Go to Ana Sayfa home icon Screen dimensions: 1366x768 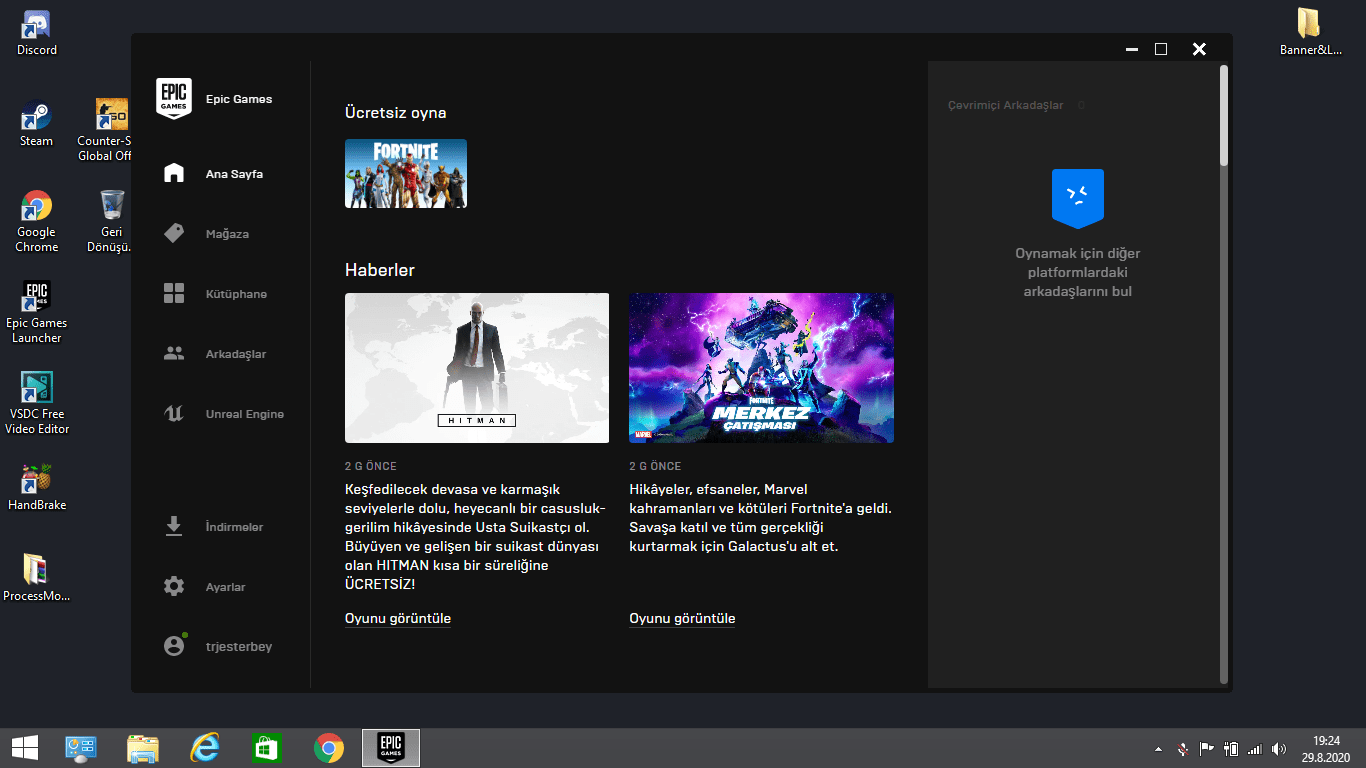point(174,173)
